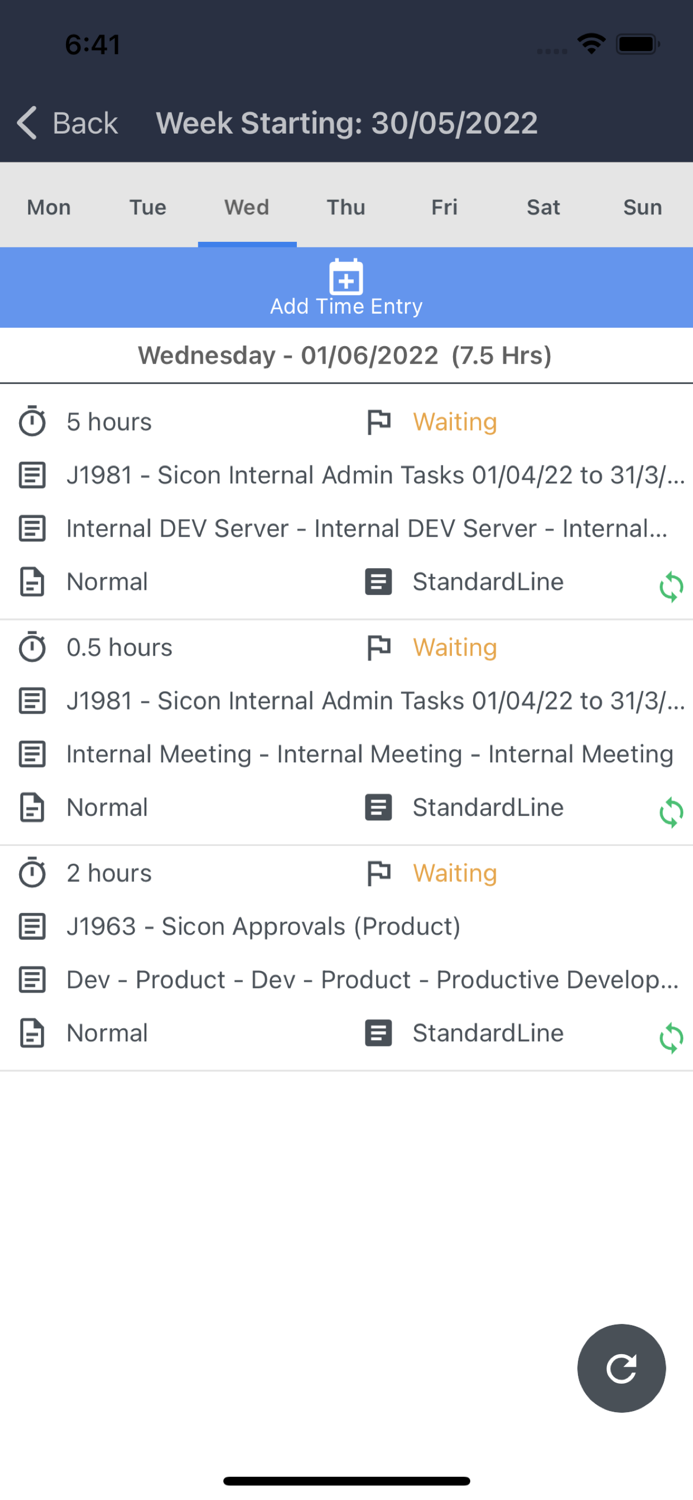693x1500 pixels.
Task: Click the flag icon next to the first Waiting status
Action: tap(379, 422)
